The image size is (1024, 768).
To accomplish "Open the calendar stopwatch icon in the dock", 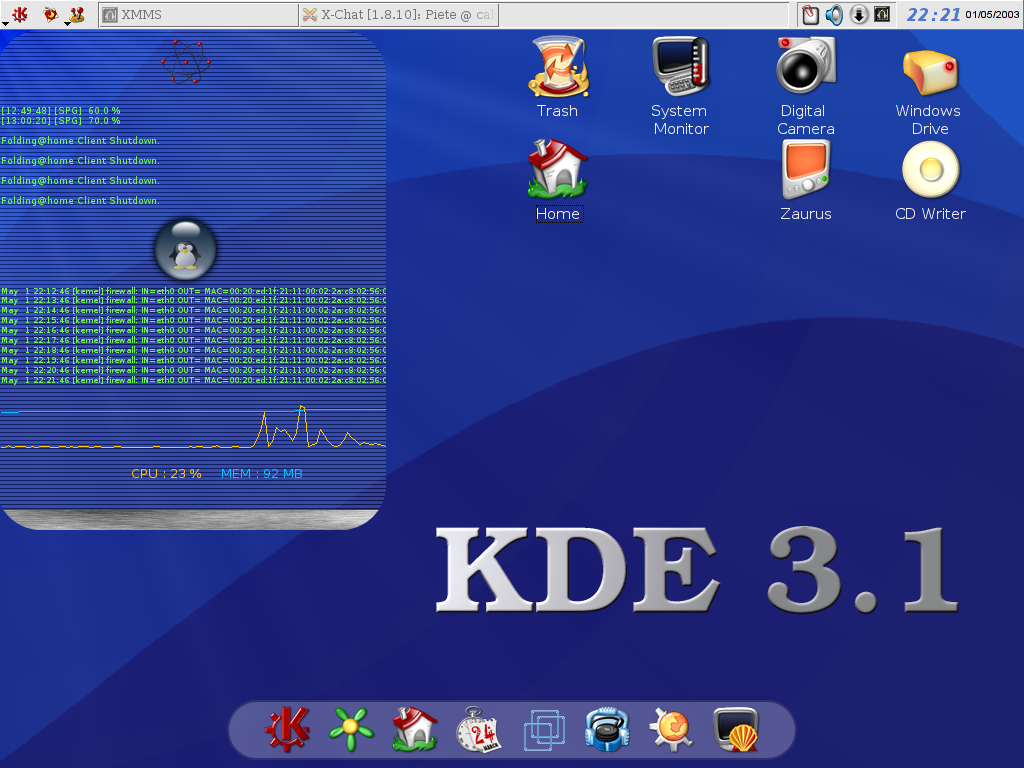I will pyautogui.click(x=479, y=729).
